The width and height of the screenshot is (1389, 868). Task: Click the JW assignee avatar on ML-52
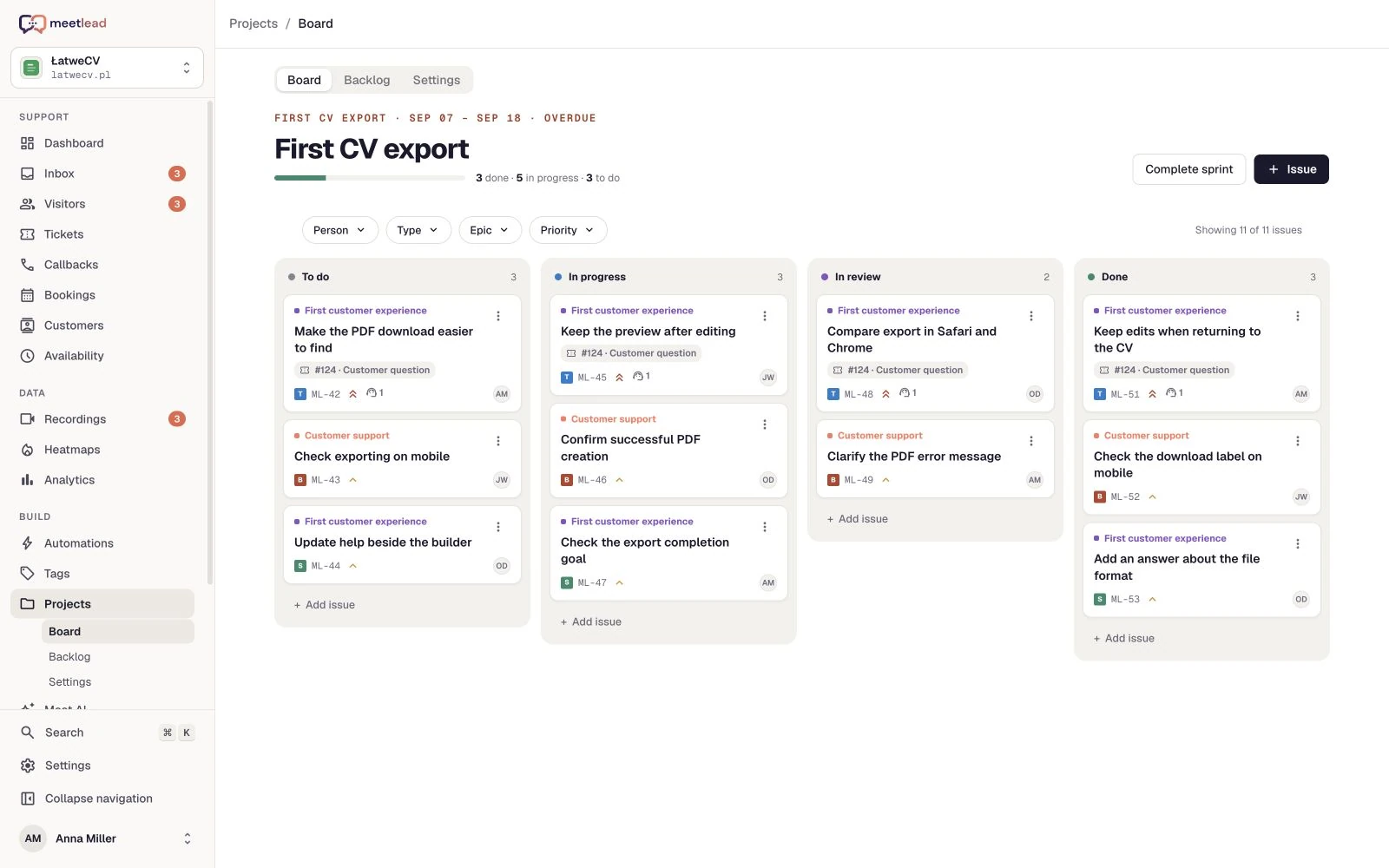tap(1300, 497)
